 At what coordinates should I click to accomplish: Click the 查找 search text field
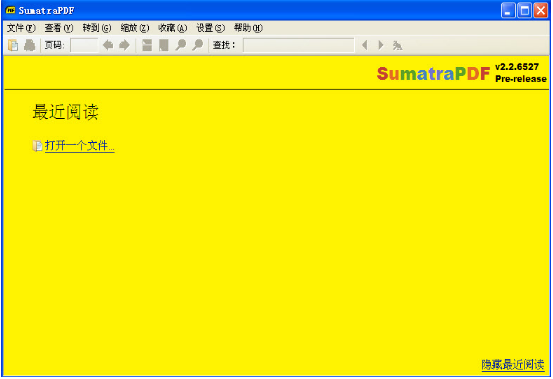coord(299,45)
